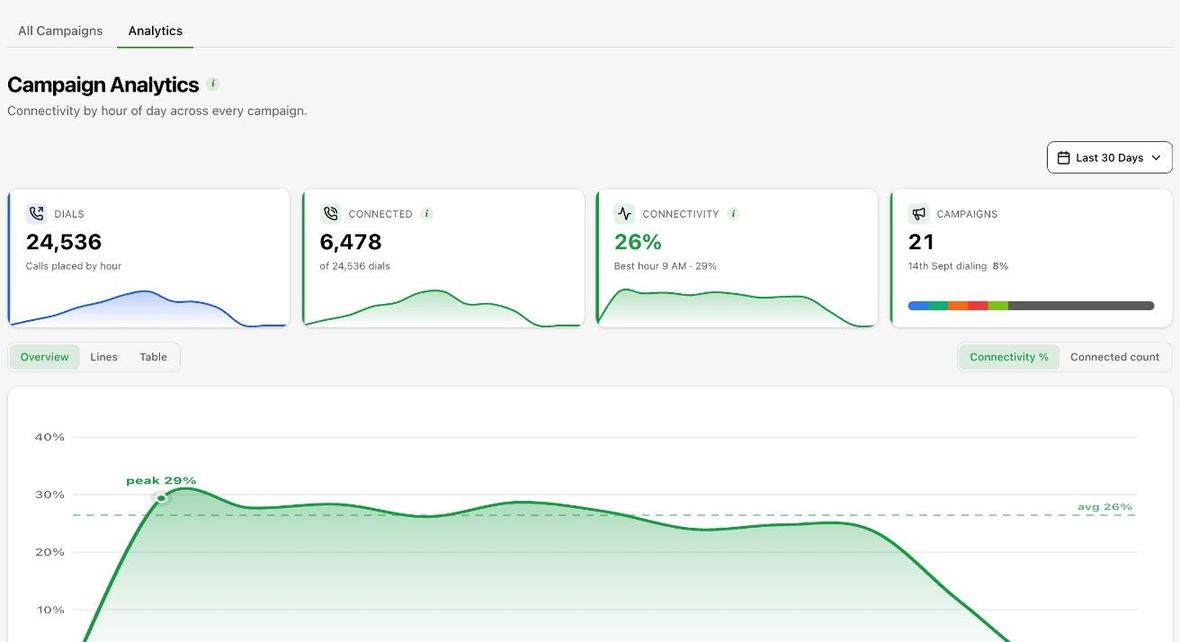1180x642 pixels.
Task: Click the Connected card sparkline chart
Action: pos(443,308)
